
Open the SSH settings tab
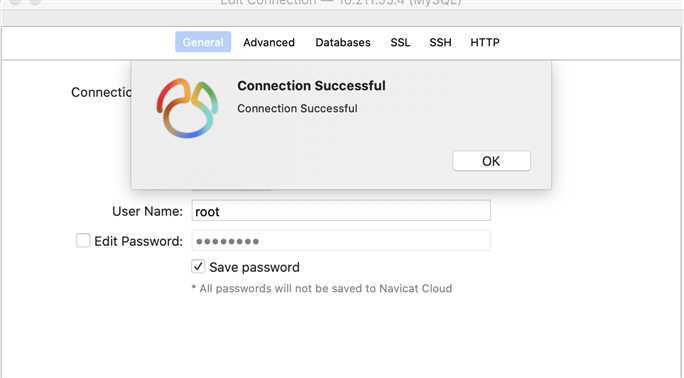pyautogui.click(x=440, y=42)
